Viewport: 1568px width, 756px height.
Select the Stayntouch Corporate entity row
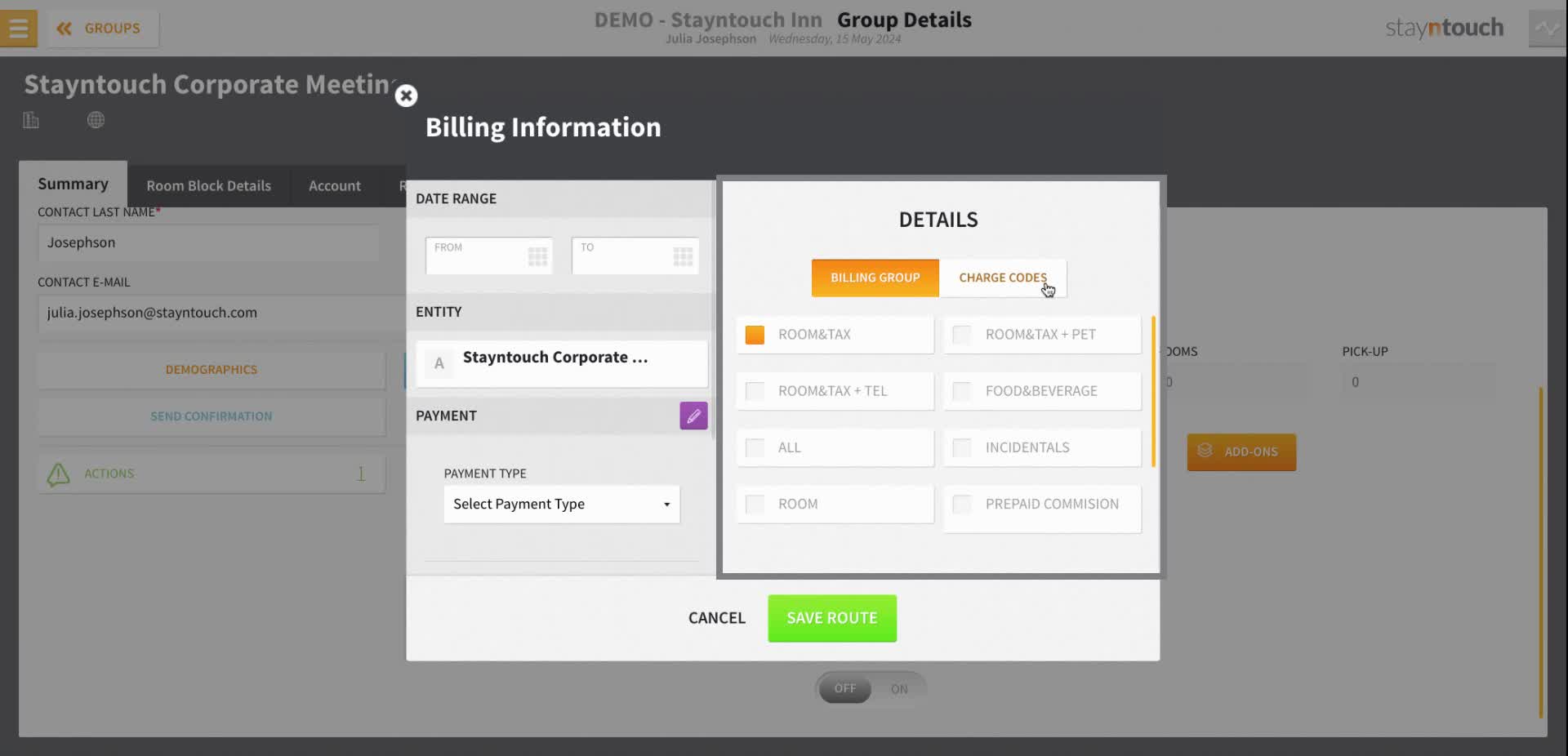pos(562,363)
